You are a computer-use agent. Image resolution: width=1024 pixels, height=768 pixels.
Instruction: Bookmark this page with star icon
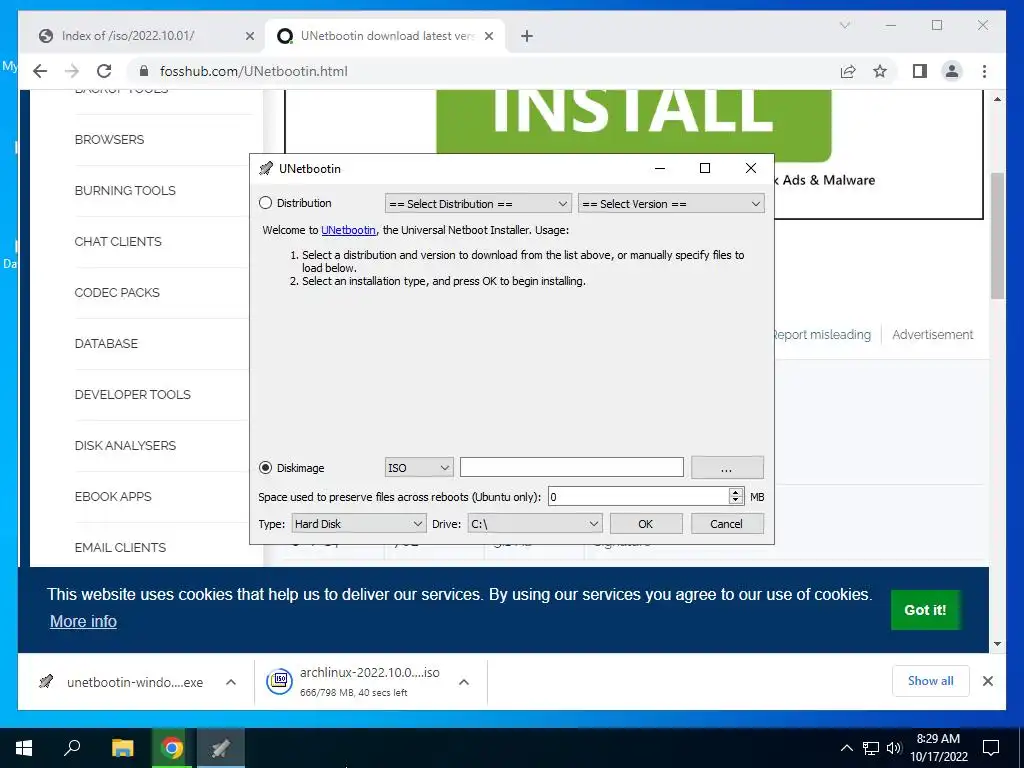880,71
